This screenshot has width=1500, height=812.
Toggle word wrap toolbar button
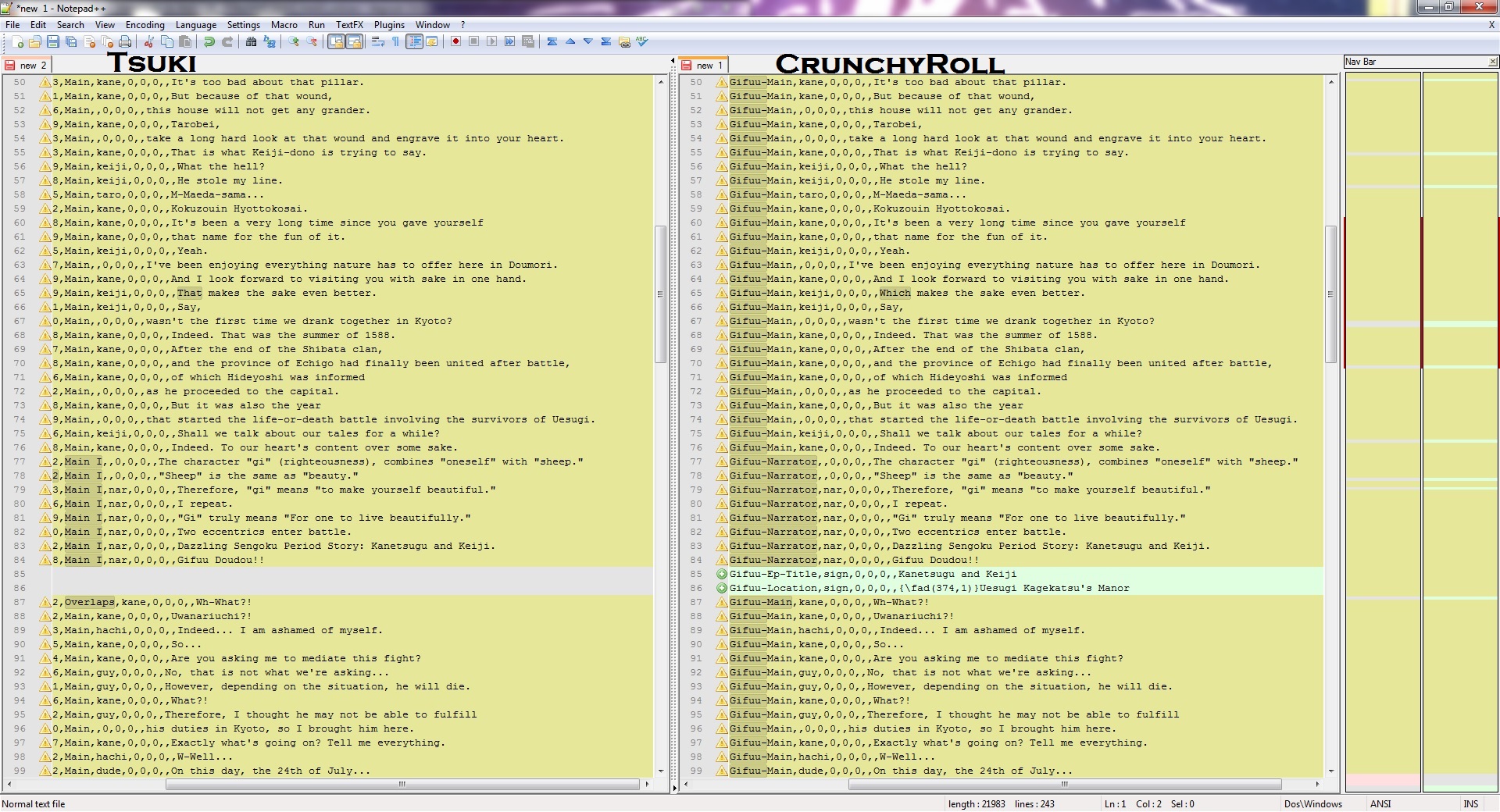(378, 41)
